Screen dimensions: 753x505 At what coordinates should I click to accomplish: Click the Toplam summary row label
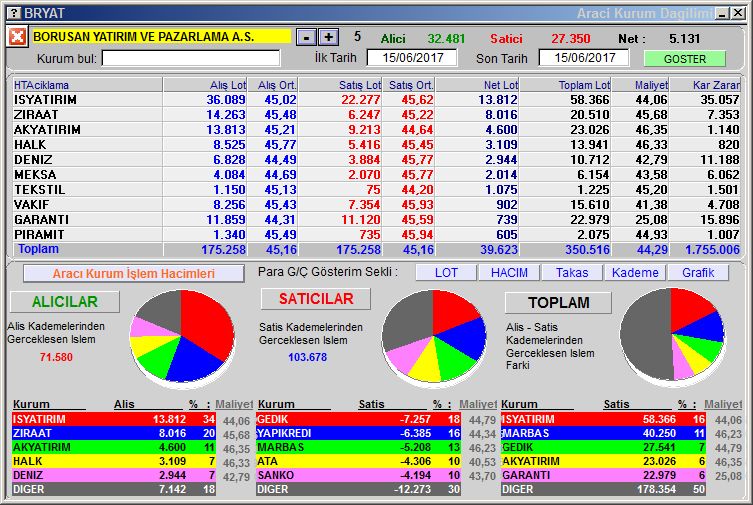coord(38,249)
